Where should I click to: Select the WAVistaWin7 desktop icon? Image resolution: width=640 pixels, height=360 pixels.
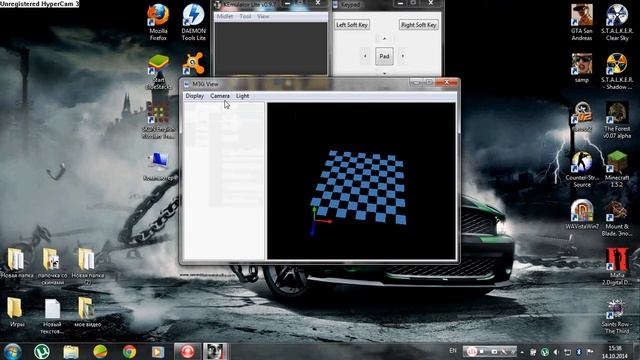[582, 215]
